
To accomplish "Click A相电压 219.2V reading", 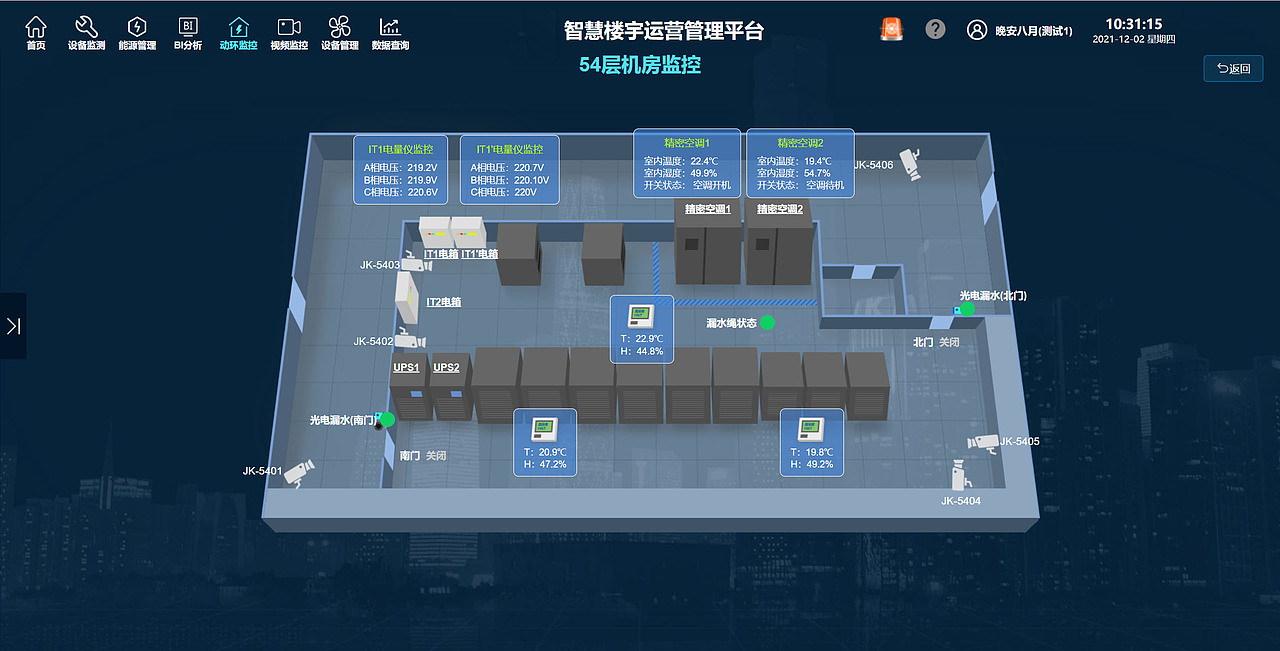I will (x=400, y=167).
